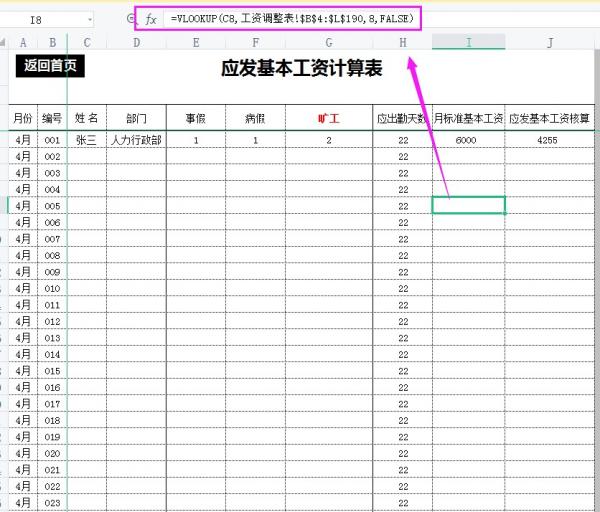600x512 pixels.
Task: Click employee number cell 013
Action: pyautogui.click(x=52, y=338)
